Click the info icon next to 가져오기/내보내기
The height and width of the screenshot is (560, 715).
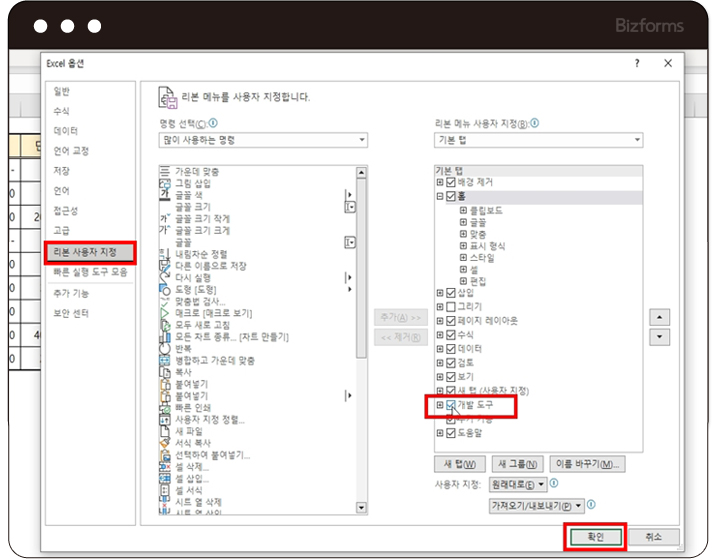tap(591, 504)
